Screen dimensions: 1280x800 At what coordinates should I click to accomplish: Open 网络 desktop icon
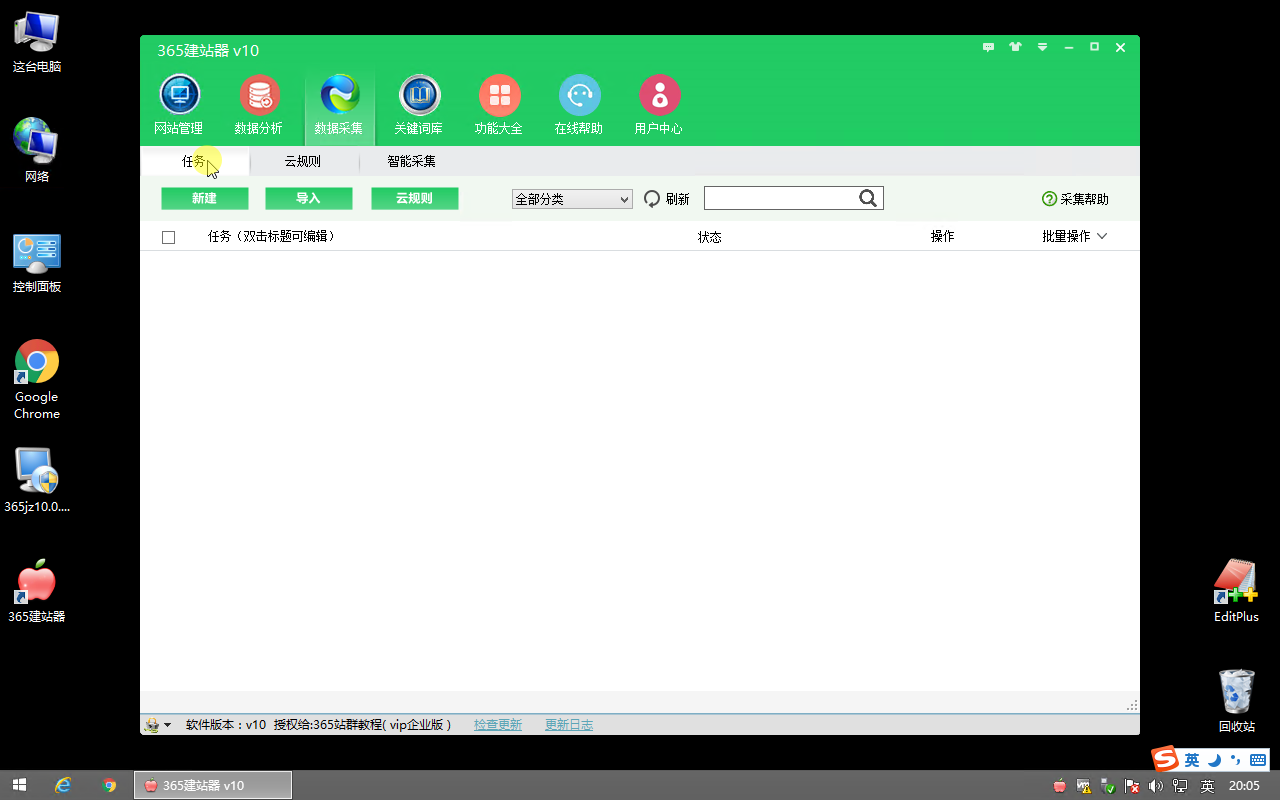36,140
